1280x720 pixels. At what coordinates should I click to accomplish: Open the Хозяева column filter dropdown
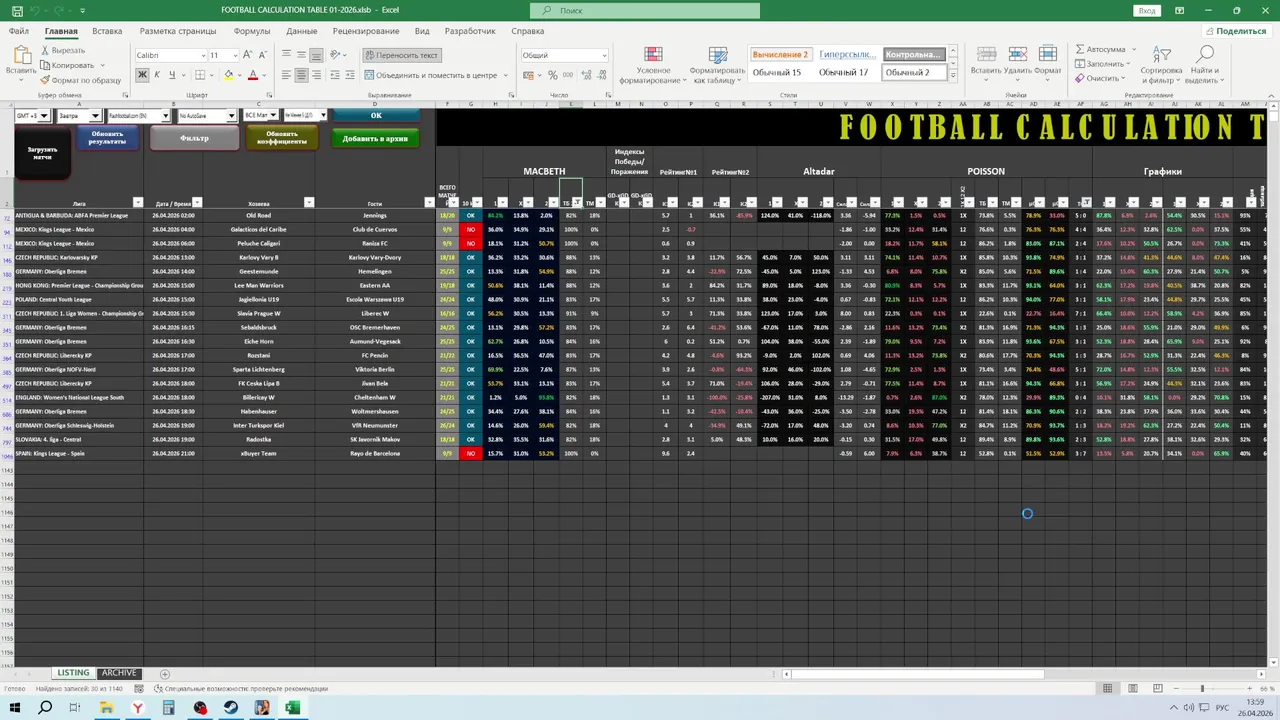click(x=309, y=203)
